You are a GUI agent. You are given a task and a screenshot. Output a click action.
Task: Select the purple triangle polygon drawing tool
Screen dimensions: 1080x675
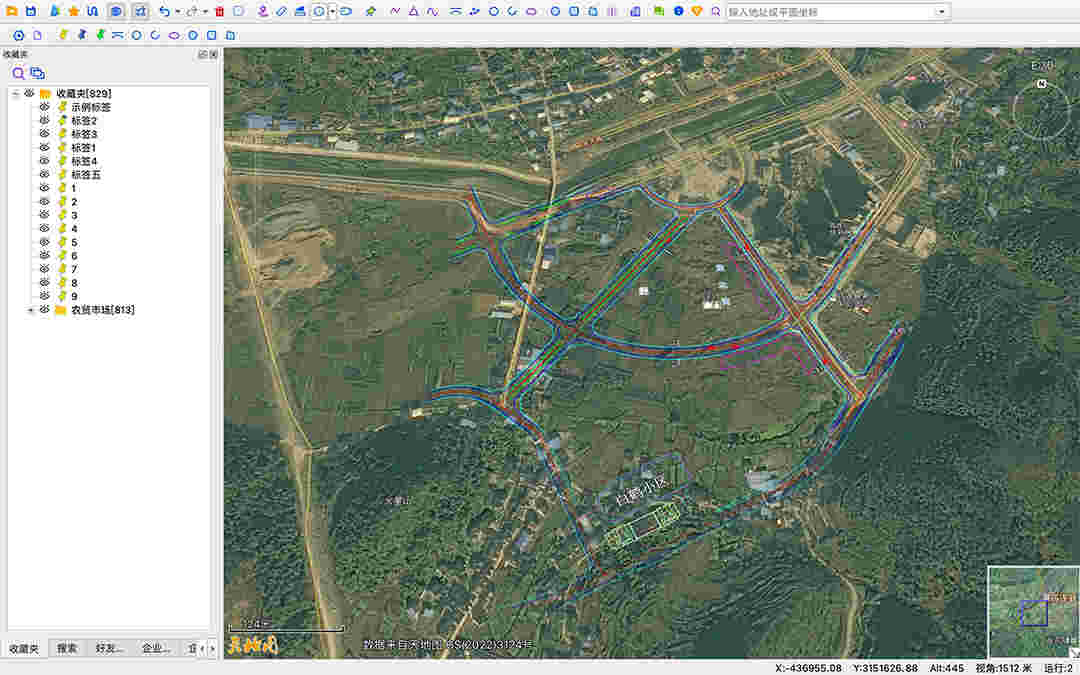click(413, 11)
